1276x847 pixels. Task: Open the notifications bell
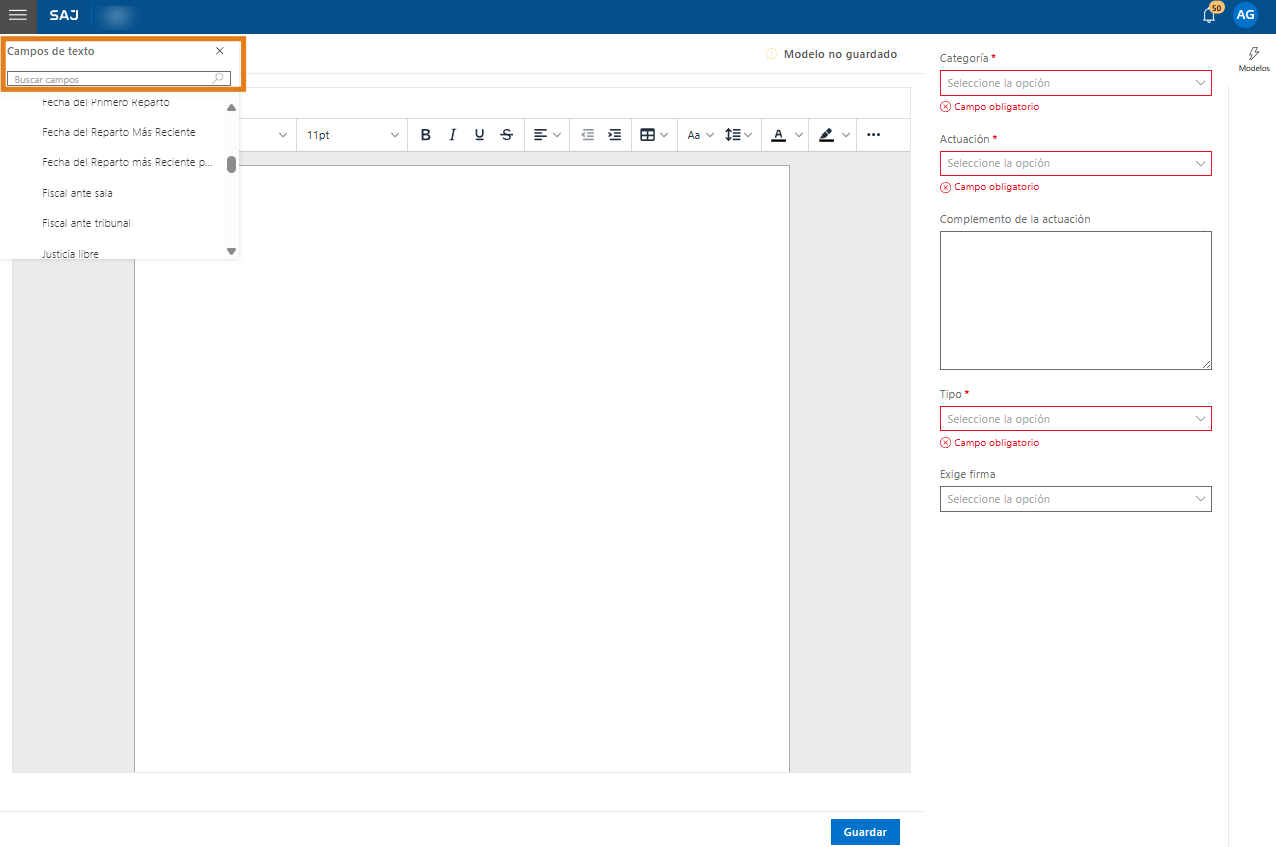click(1209, 15)
